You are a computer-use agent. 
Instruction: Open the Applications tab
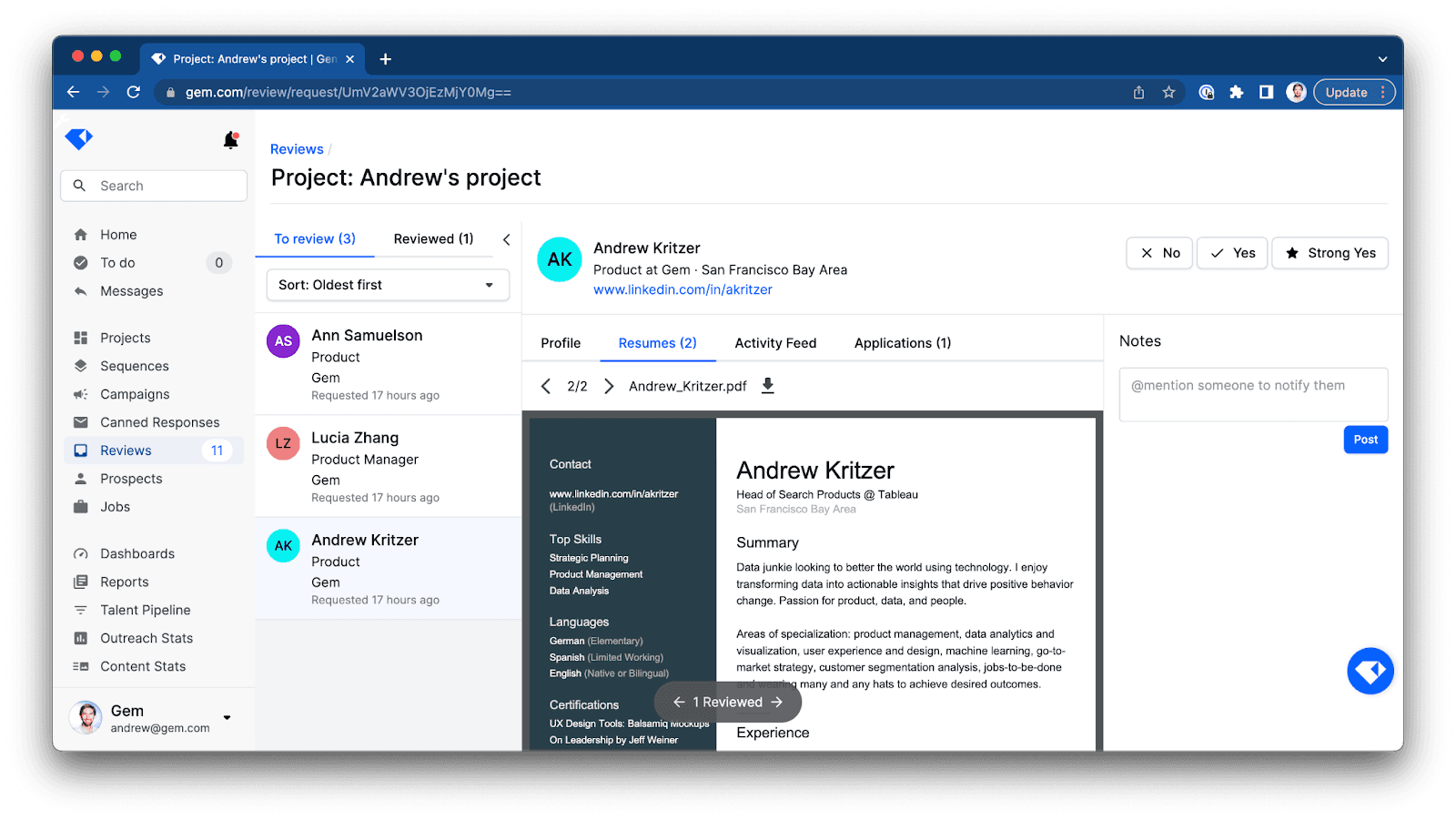tap(902, 342)
